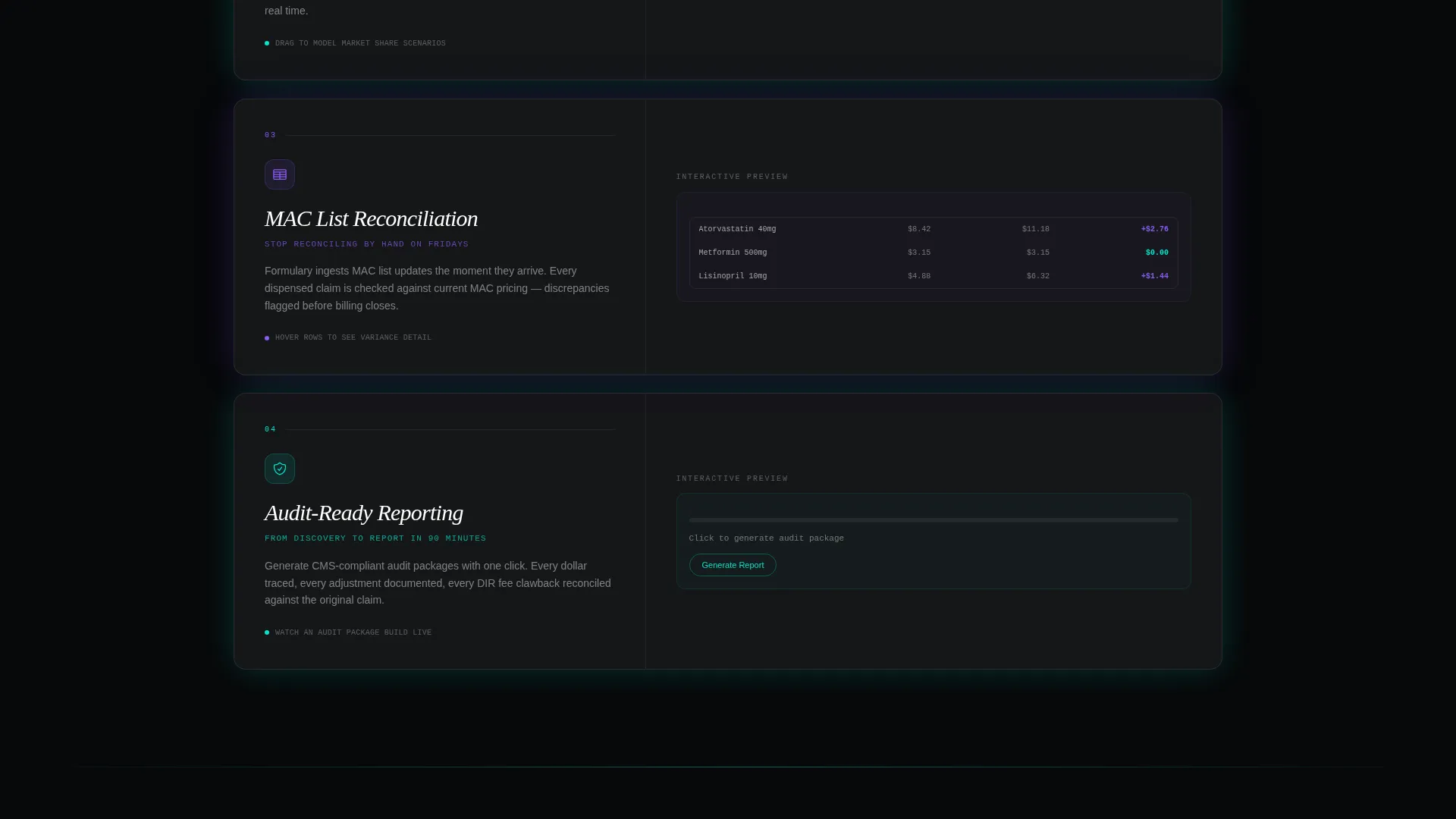
Task: Click the Audit-Ready shield check icon
Action: (x=280, y=469)
